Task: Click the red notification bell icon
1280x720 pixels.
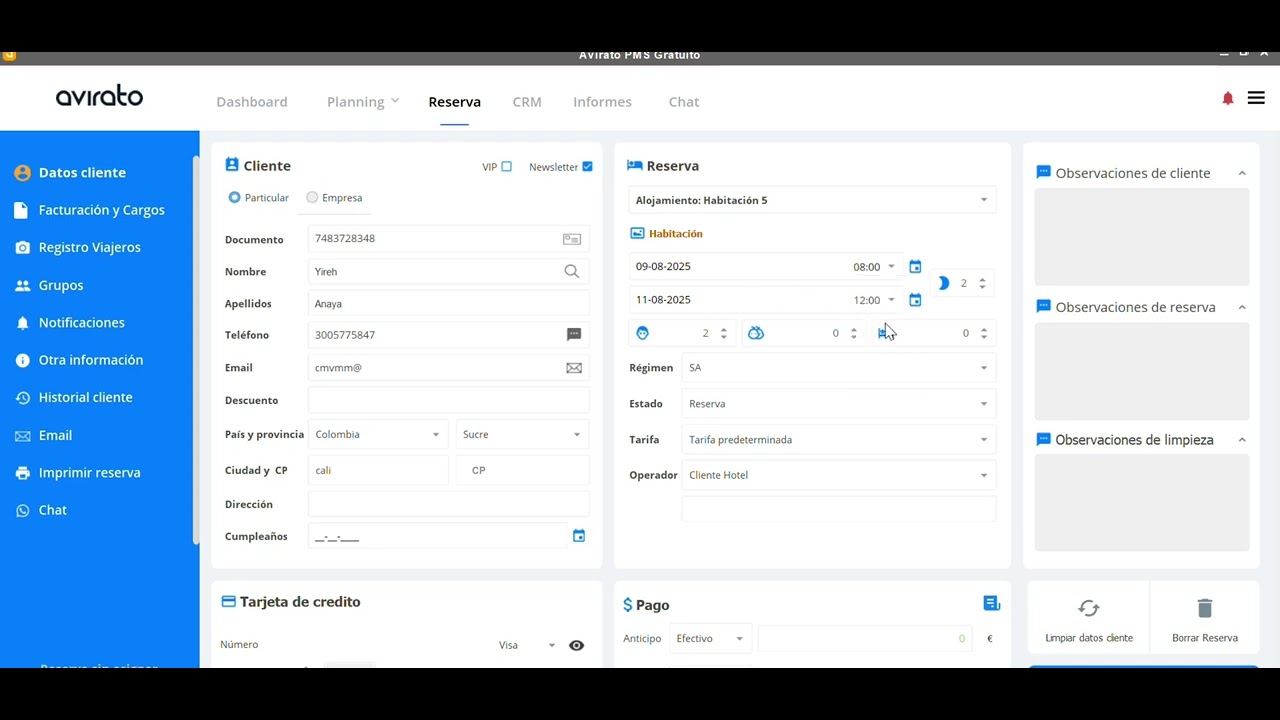Action: click(1228, 98)
